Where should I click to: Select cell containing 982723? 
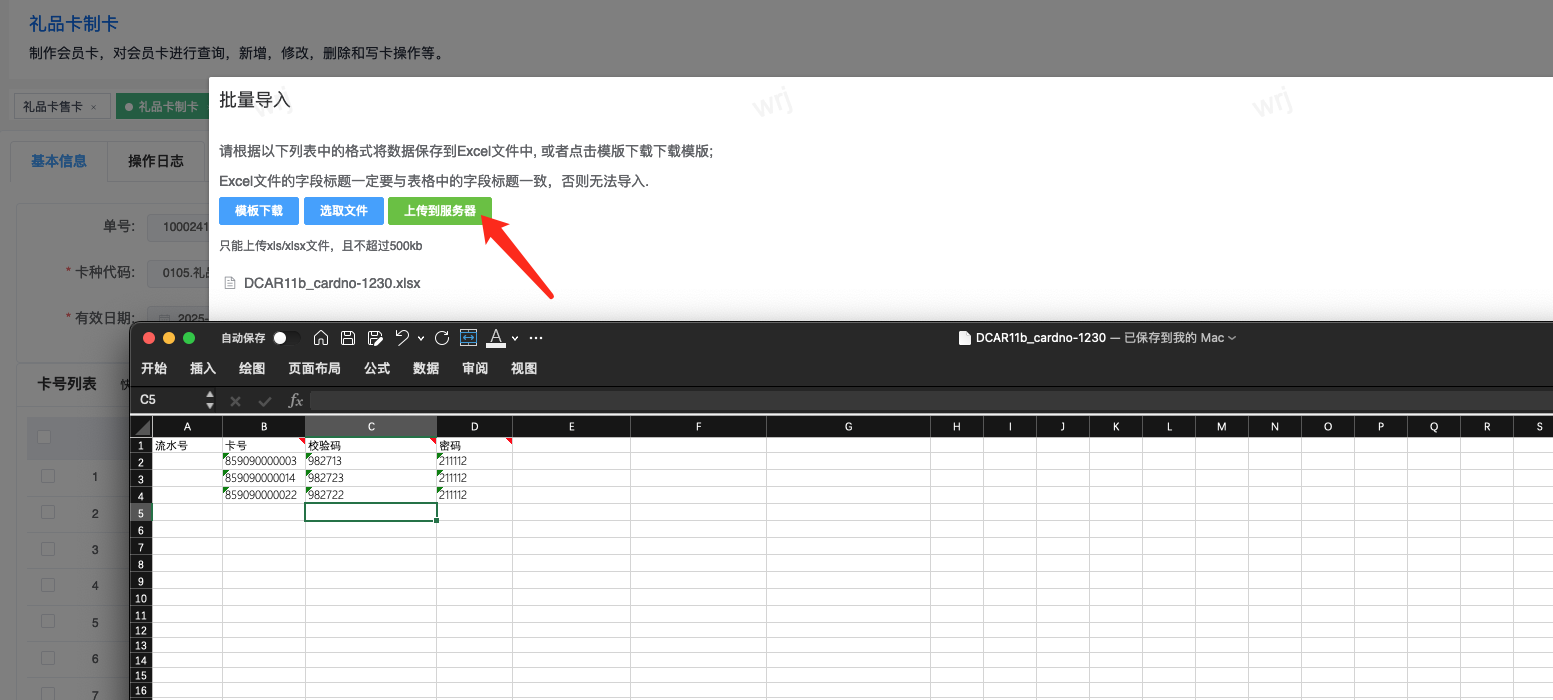[371, 478]
